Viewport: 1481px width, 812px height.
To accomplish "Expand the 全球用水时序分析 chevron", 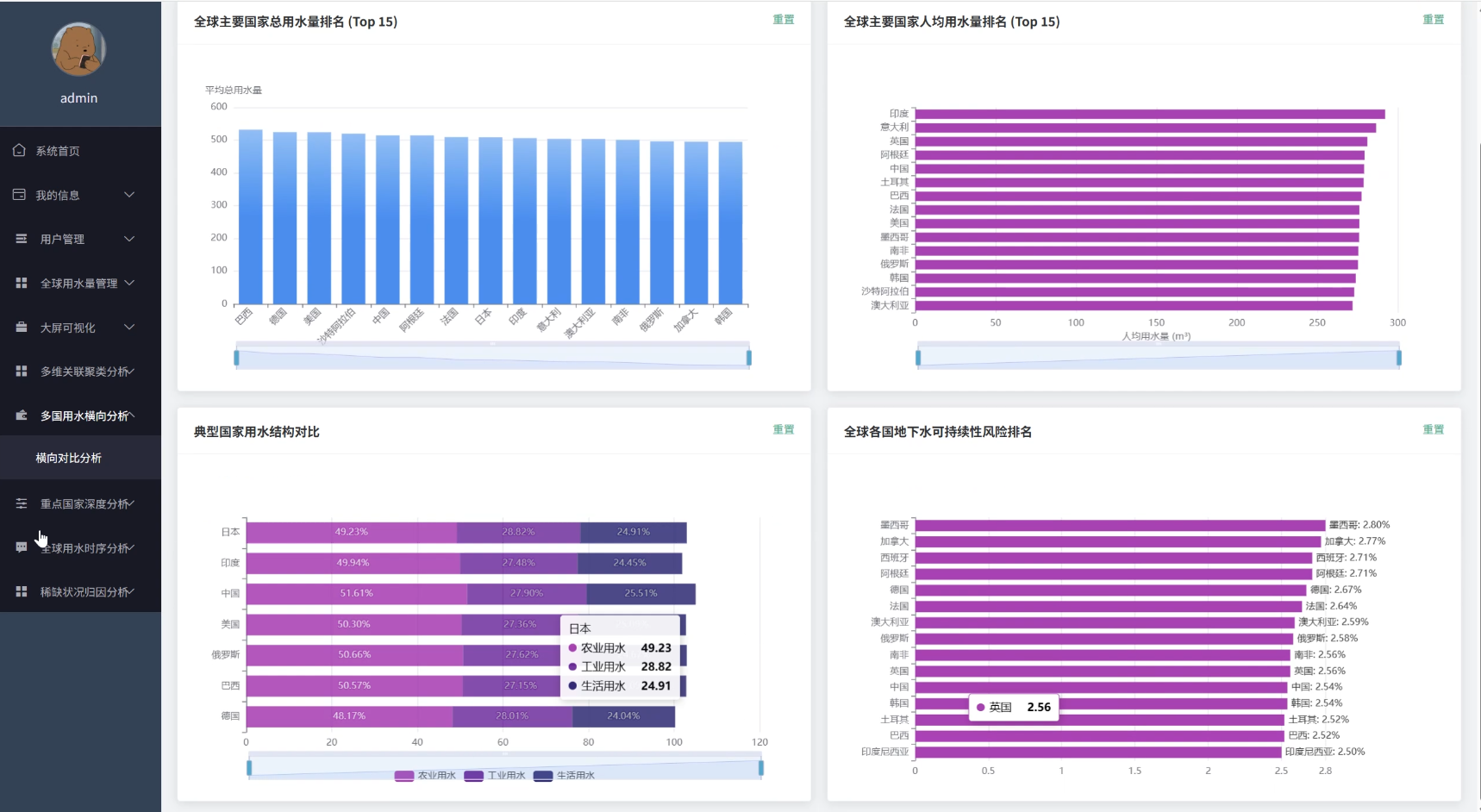I will coord(131,547).
